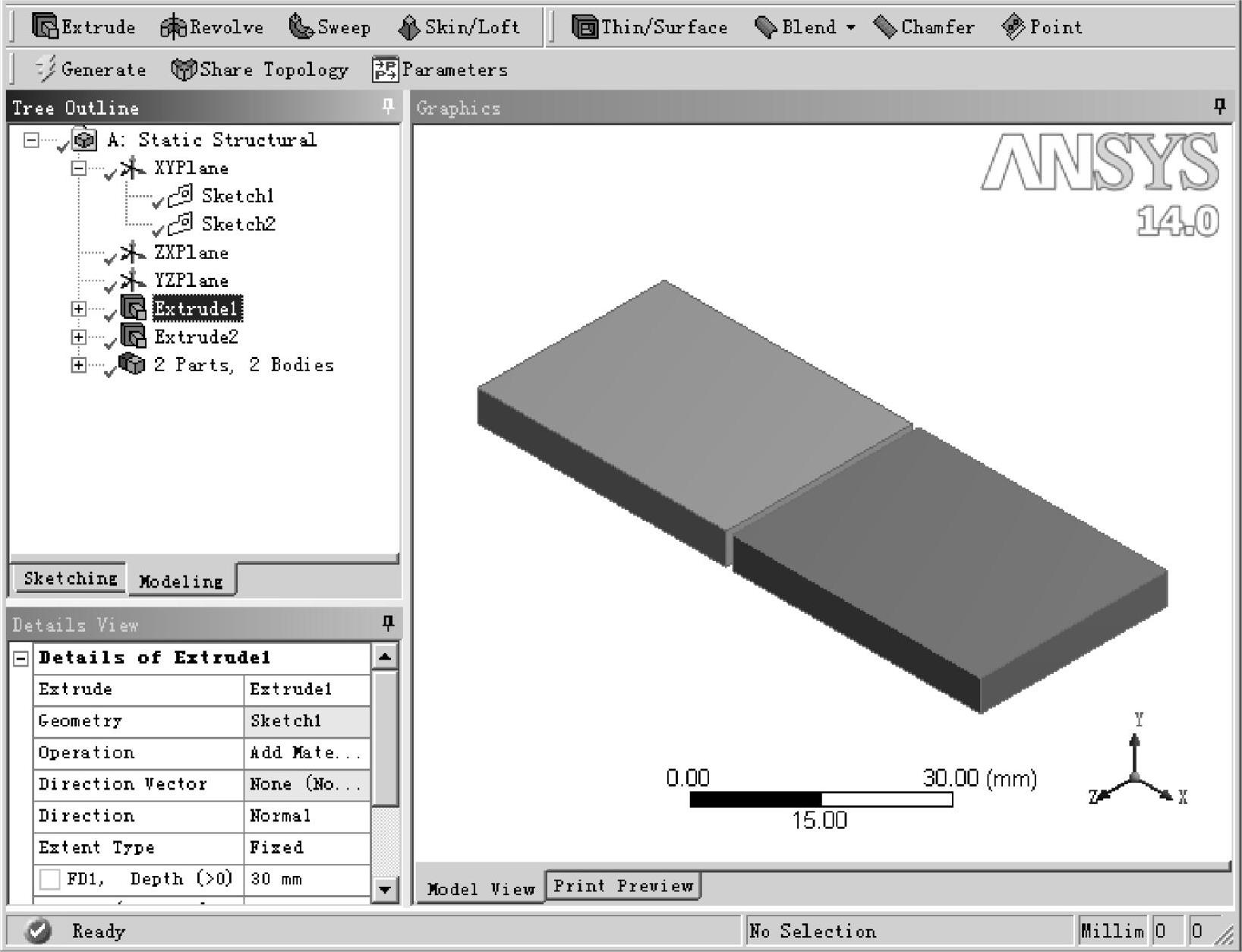Select the ZXPlane label in the tree
This screenshot has width=1242, height=952.
[191, 253]
